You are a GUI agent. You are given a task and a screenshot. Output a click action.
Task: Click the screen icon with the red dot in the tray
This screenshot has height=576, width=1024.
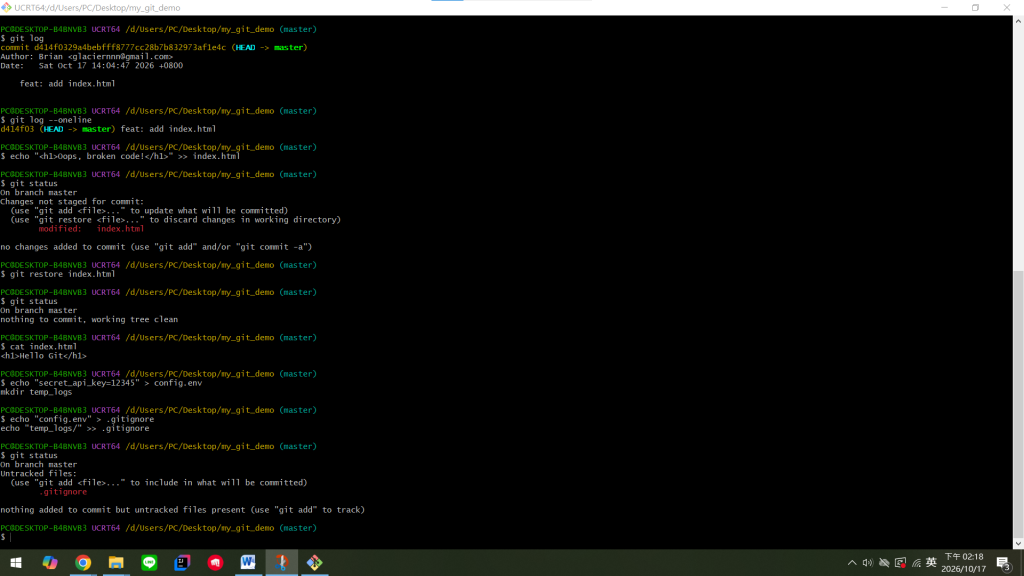pyautogui.click(x=901, y=563)
